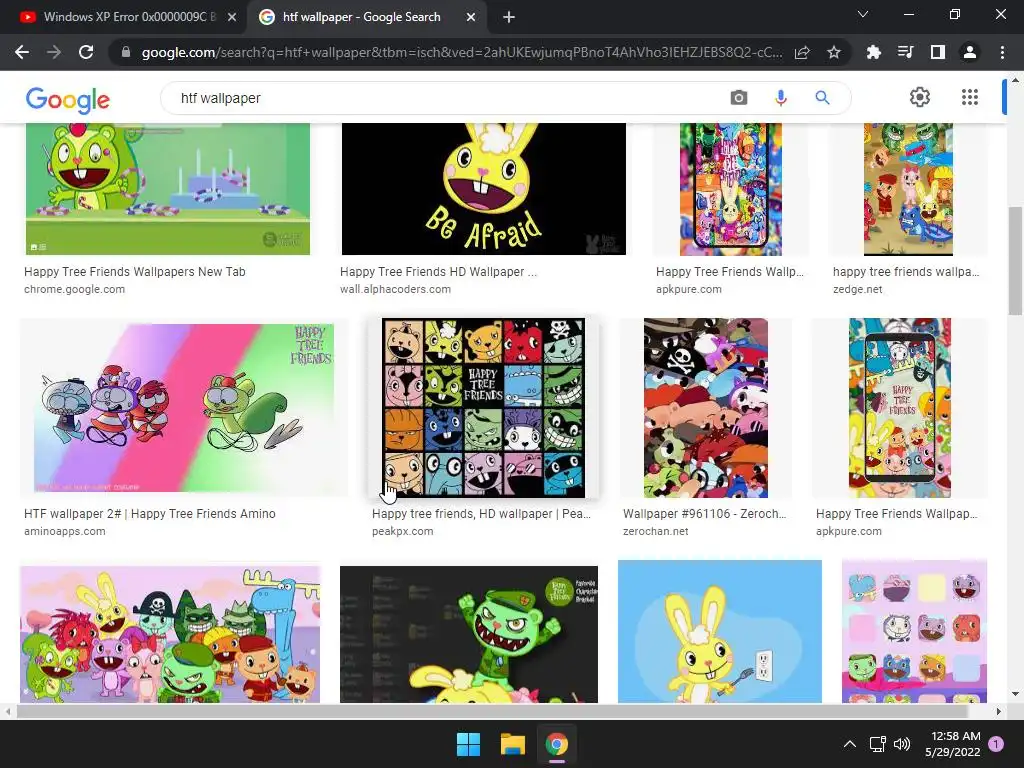The image size is (1024, 768).
Task: Open a new browser tab
Action: pos(509,17)
